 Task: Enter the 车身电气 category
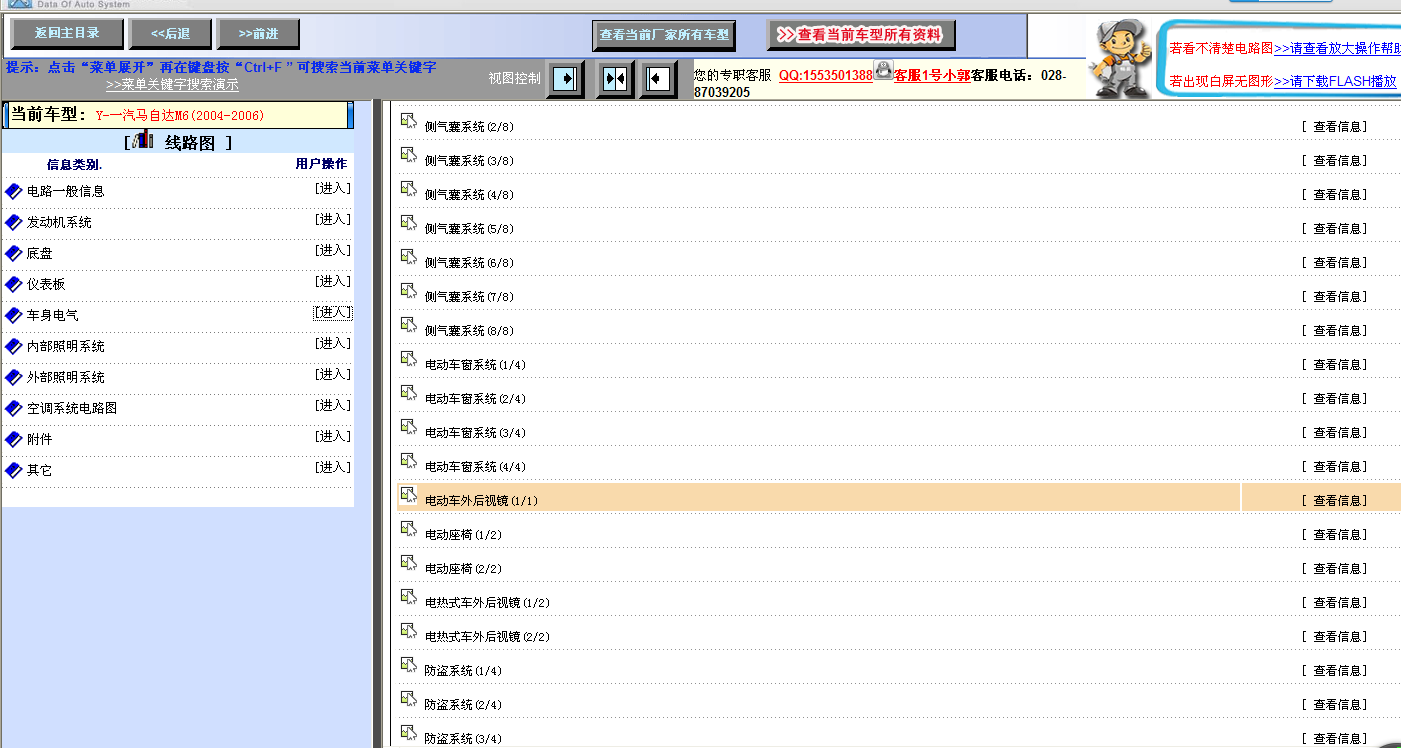(333, 313)
